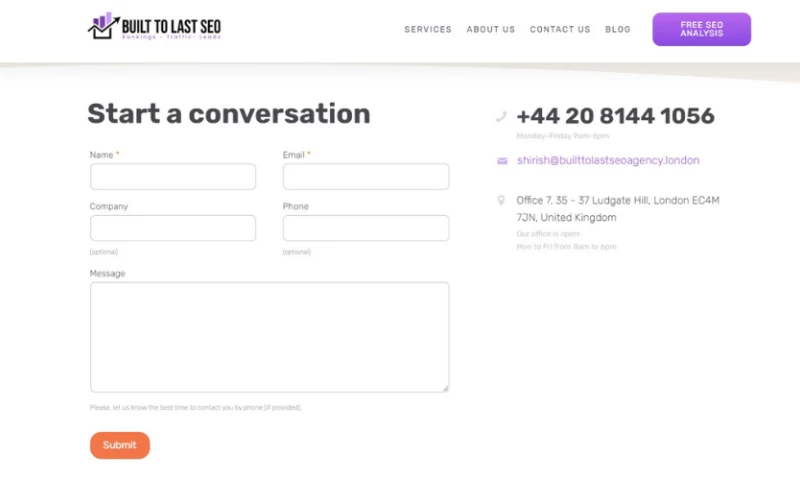Click the Start a conversation heading
The width and height of the screenshot is (800, 480).
(x=229, y=114)
